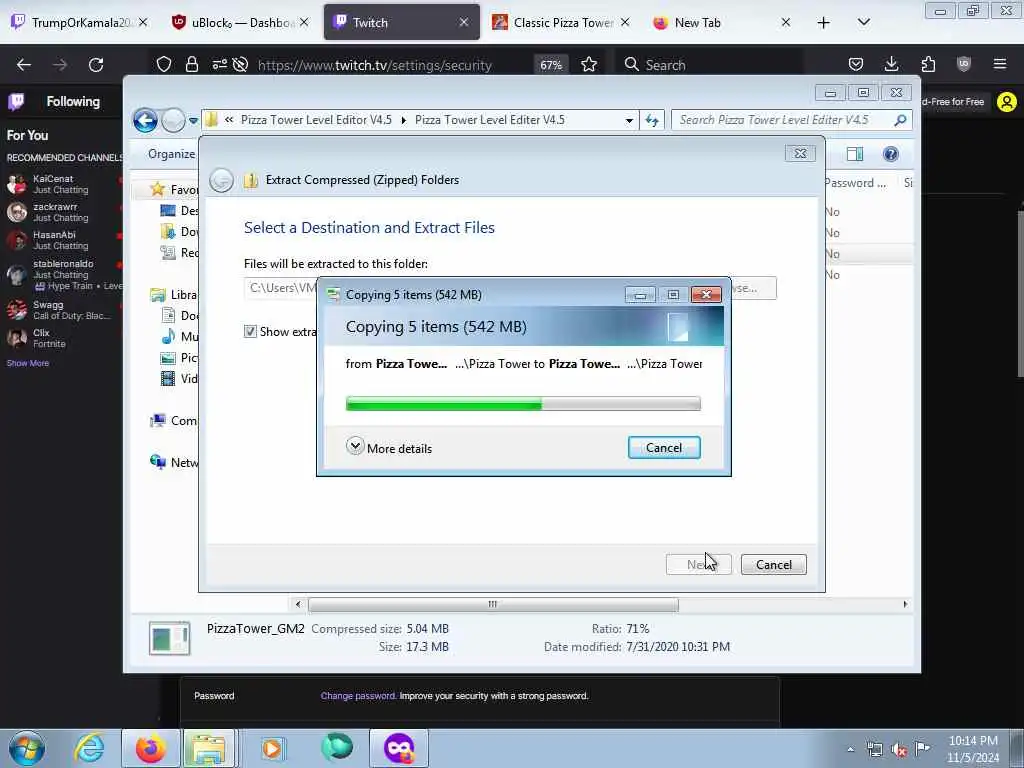Open Save to Pocket icon

click(856, 65)
